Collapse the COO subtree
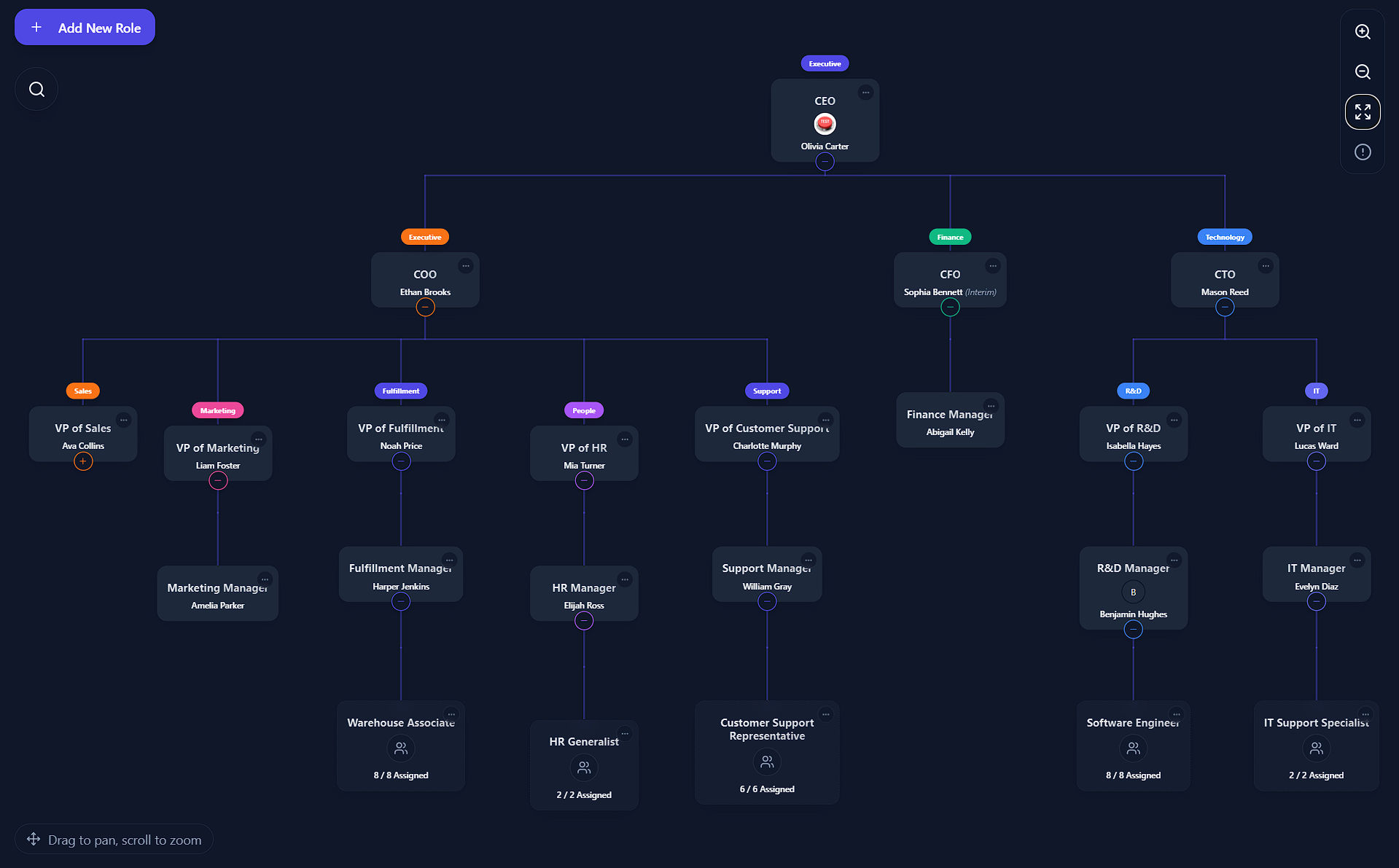This screenshot has width=1399, height=868. coord(425,307)
